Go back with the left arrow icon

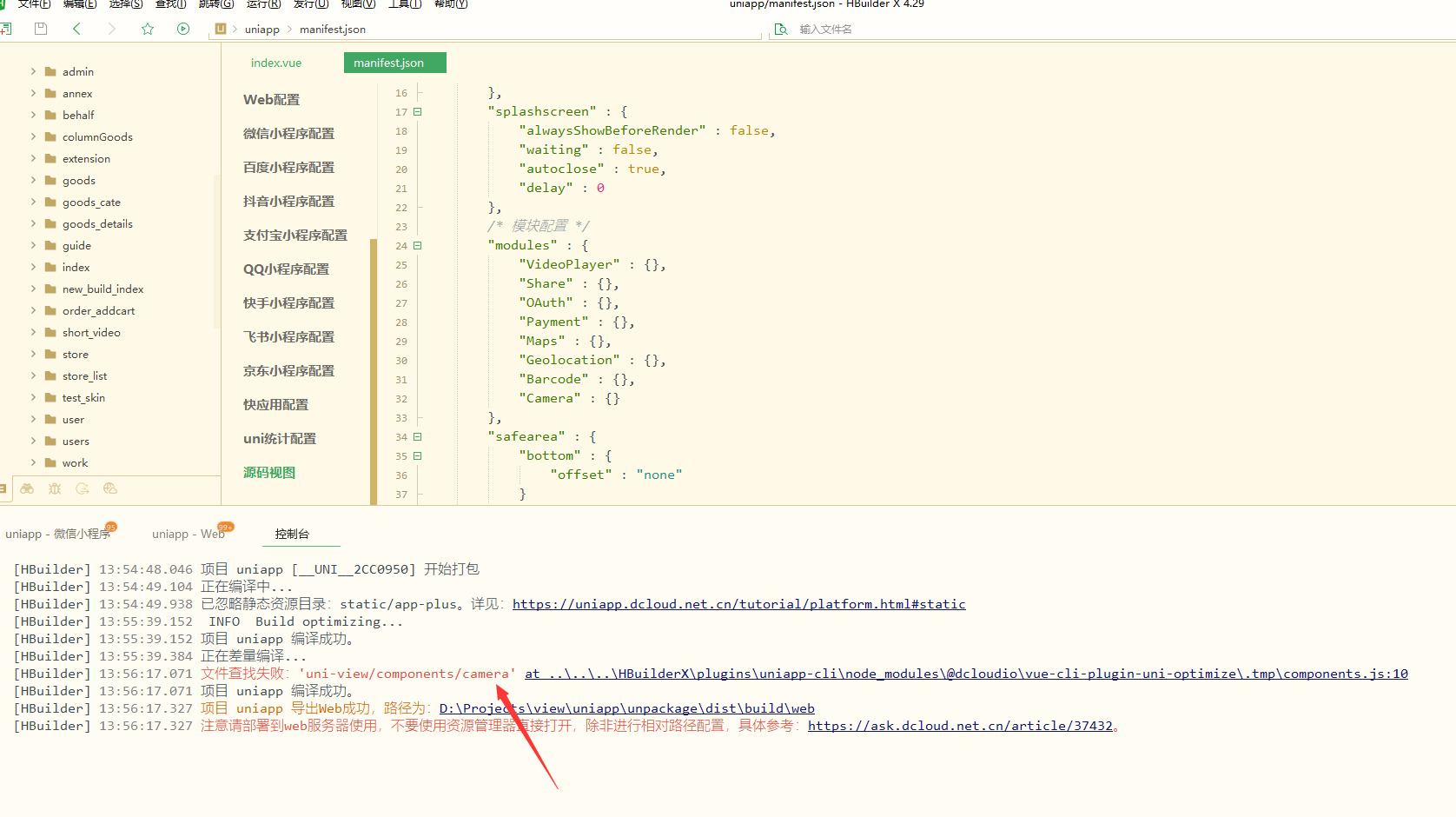point(76,29)
